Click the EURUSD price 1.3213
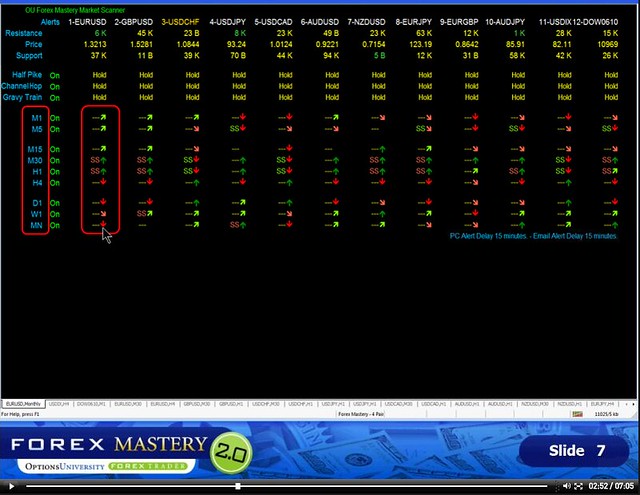Image resolution: width=640 pixels, height=495 pixels. [95, 44]
